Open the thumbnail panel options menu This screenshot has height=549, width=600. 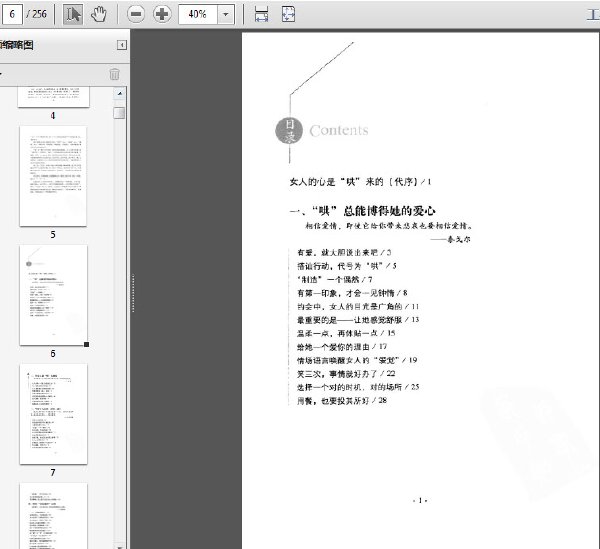click(x=3, y=74)
